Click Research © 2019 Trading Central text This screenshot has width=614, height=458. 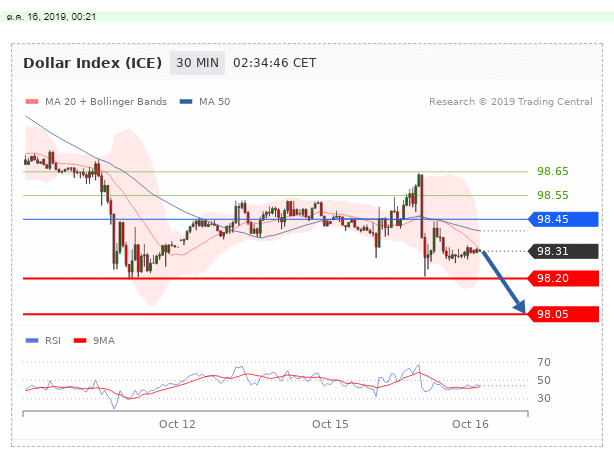(x=511, y=102)
